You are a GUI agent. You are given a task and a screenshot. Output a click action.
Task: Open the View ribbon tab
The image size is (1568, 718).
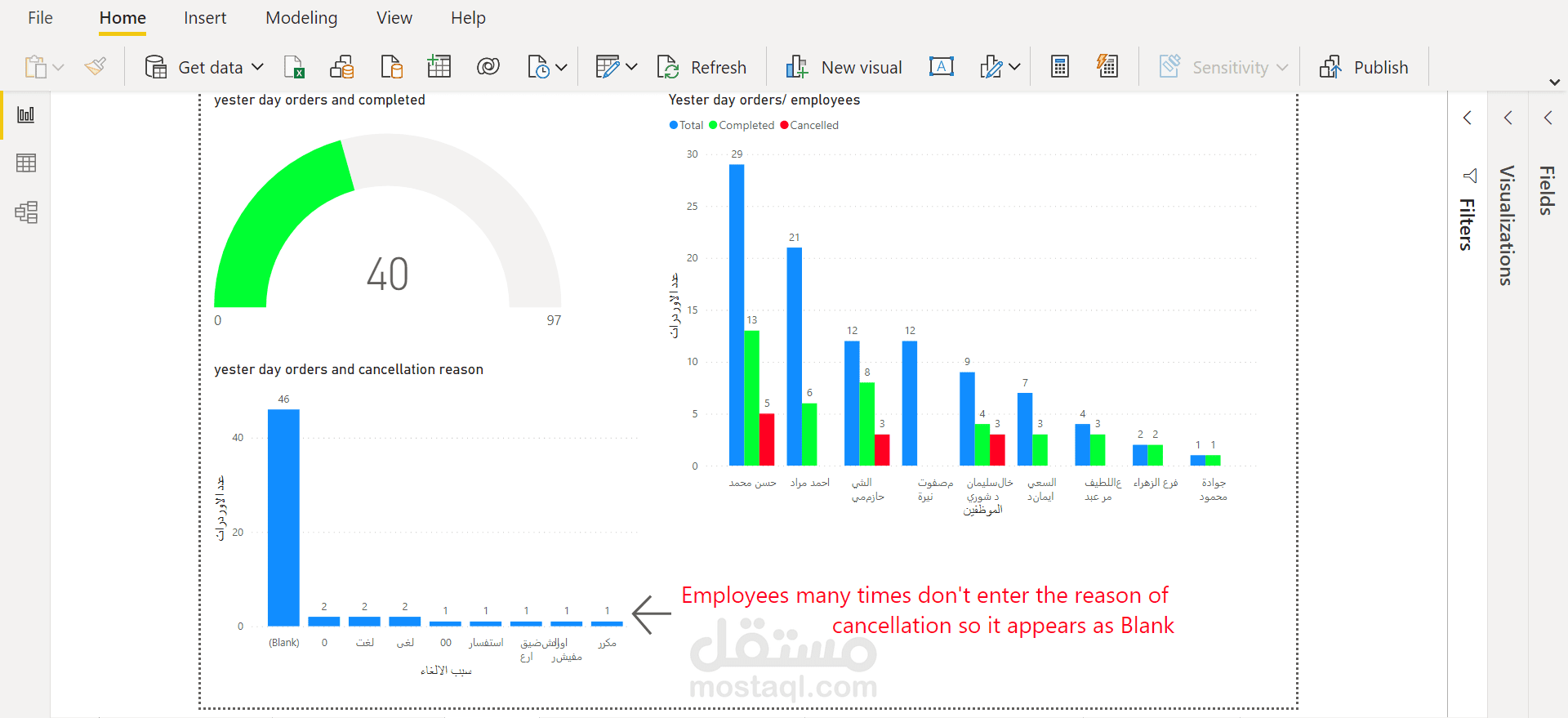click(394, 18)
